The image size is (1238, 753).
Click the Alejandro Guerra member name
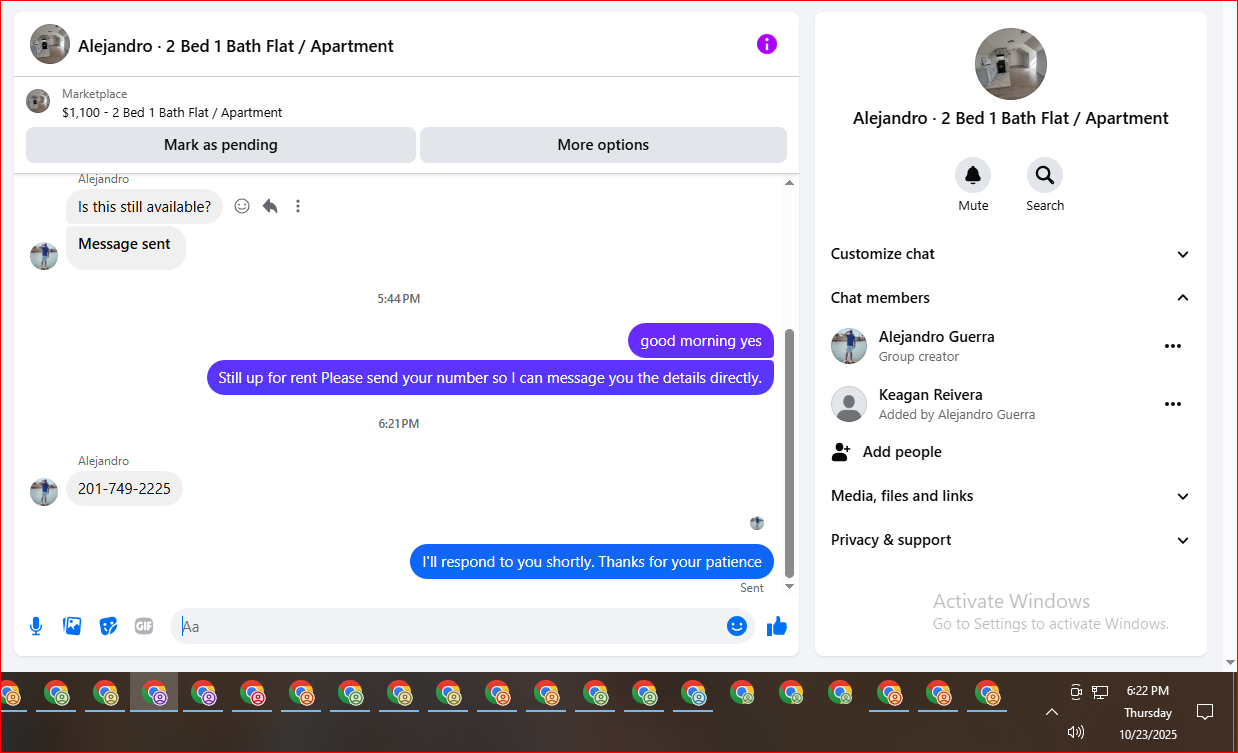point(936,337)
